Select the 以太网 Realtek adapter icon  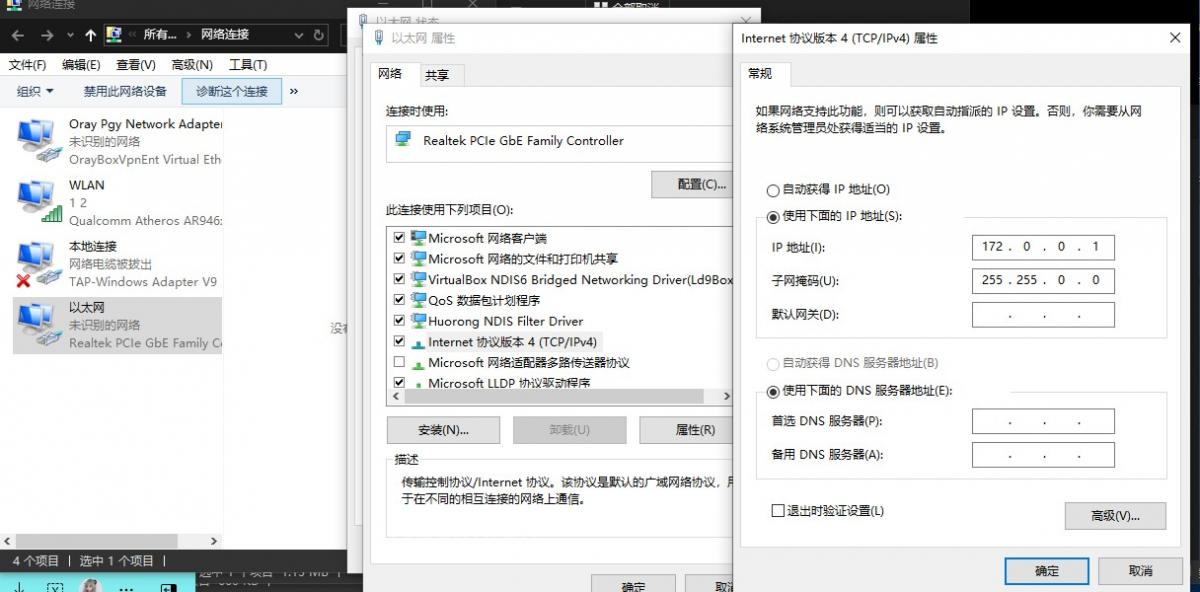37,325
